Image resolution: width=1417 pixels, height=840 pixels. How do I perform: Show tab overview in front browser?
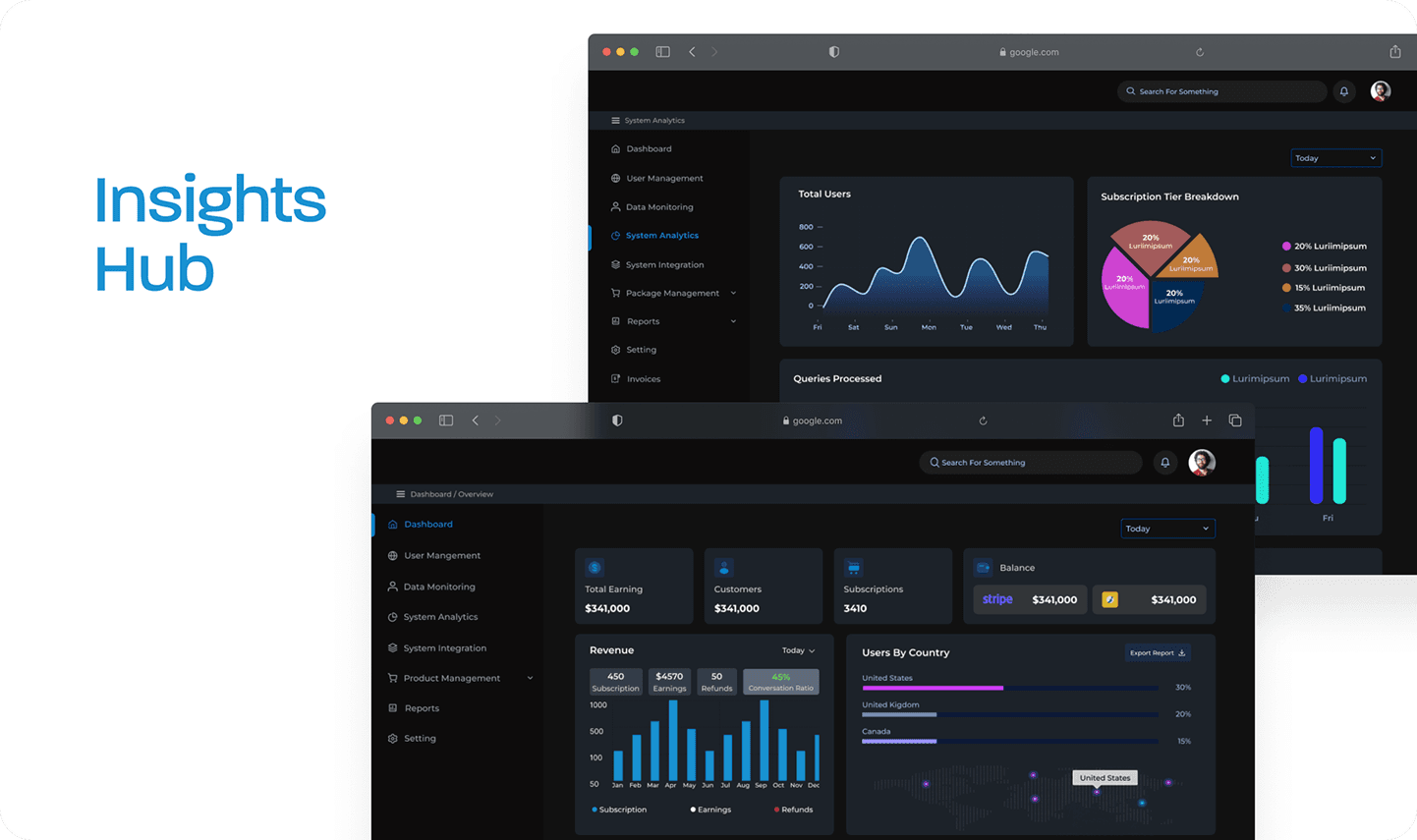pyautogui.click(x=1235, y=420)
